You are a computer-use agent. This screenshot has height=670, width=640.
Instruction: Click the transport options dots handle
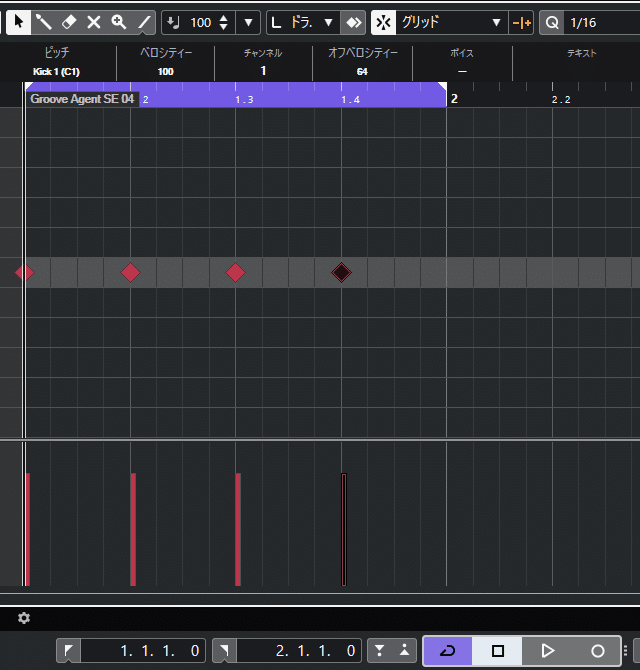pyautogui.click(x=625, y=651)
